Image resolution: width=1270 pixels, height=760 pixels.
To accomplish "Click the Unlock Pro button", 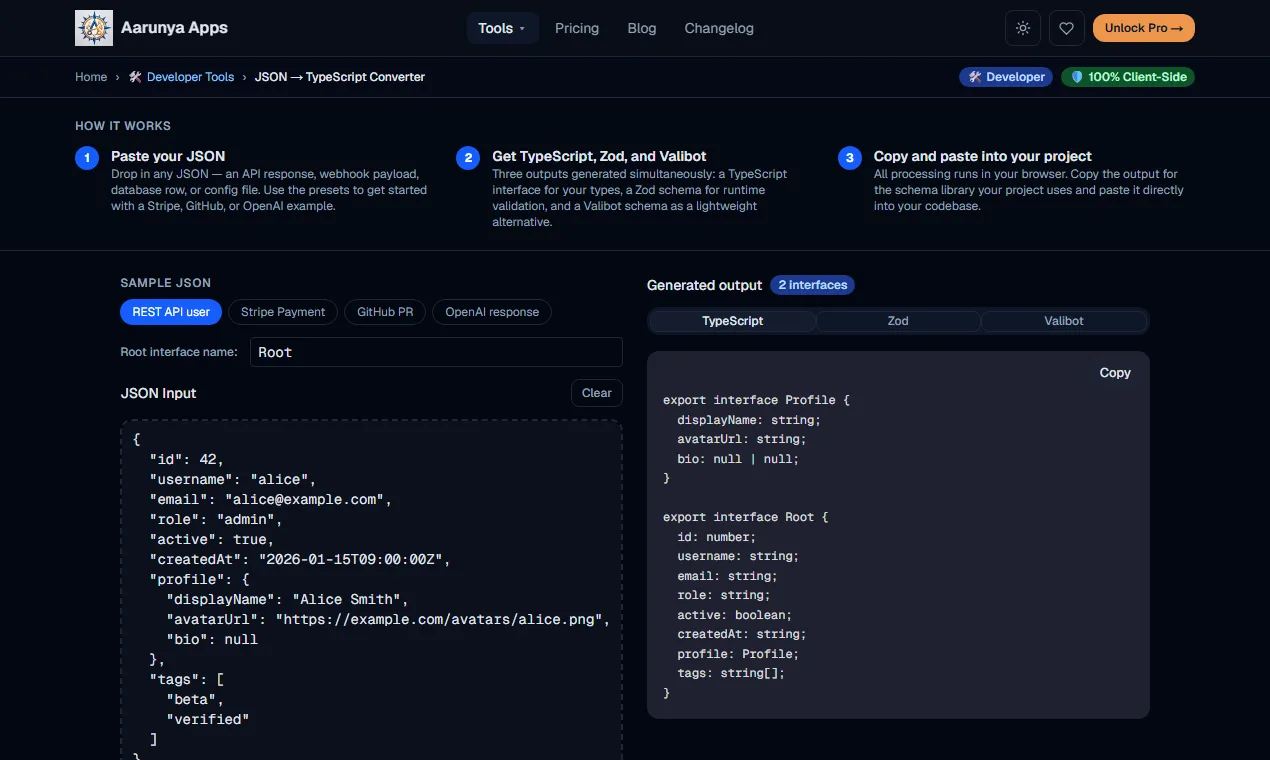I will [1144, 28].
